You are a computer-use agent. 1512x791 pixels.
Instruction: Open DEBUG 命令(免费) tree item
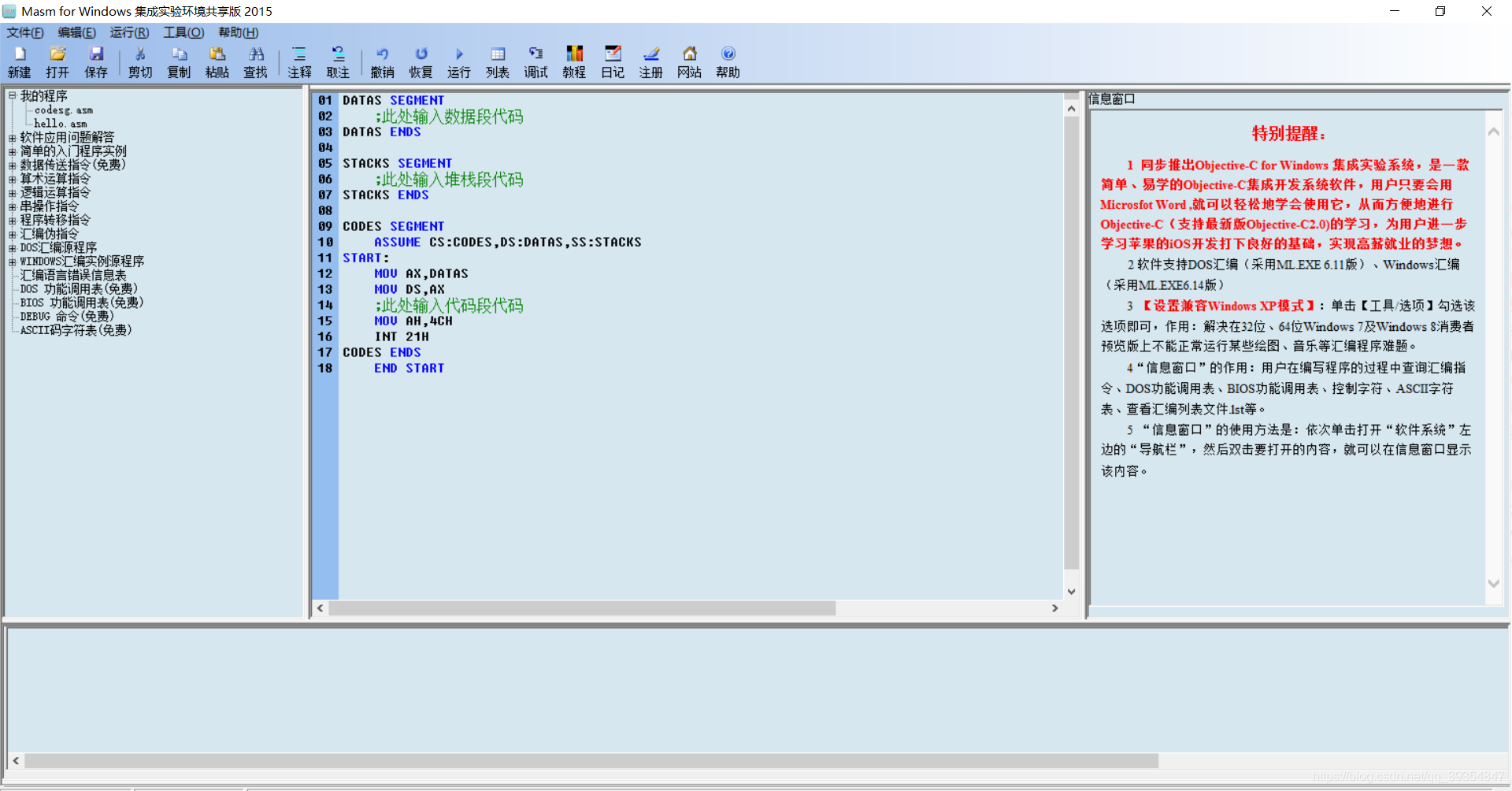tap(67, 317)
